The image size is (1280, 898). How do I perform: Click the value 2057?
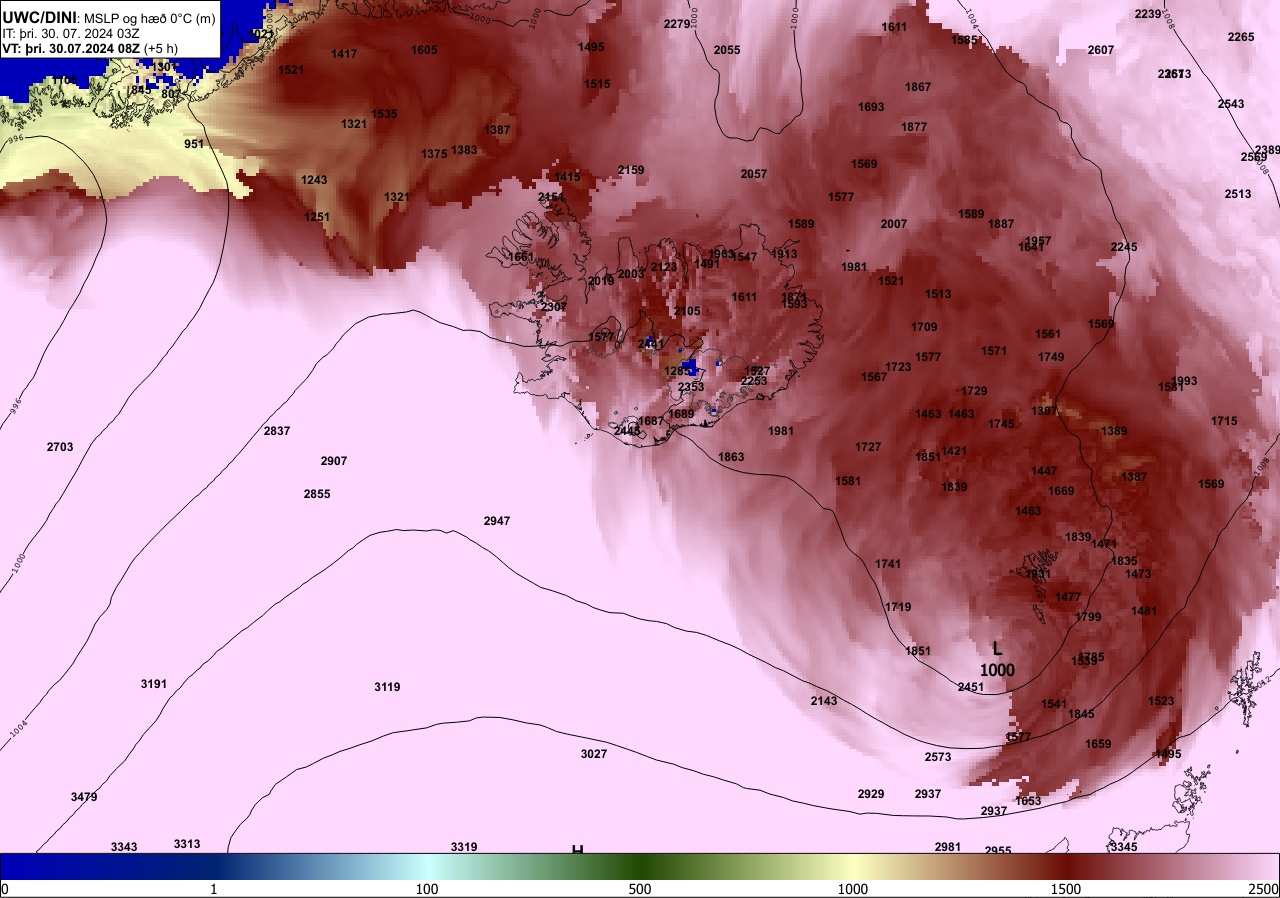753,174
